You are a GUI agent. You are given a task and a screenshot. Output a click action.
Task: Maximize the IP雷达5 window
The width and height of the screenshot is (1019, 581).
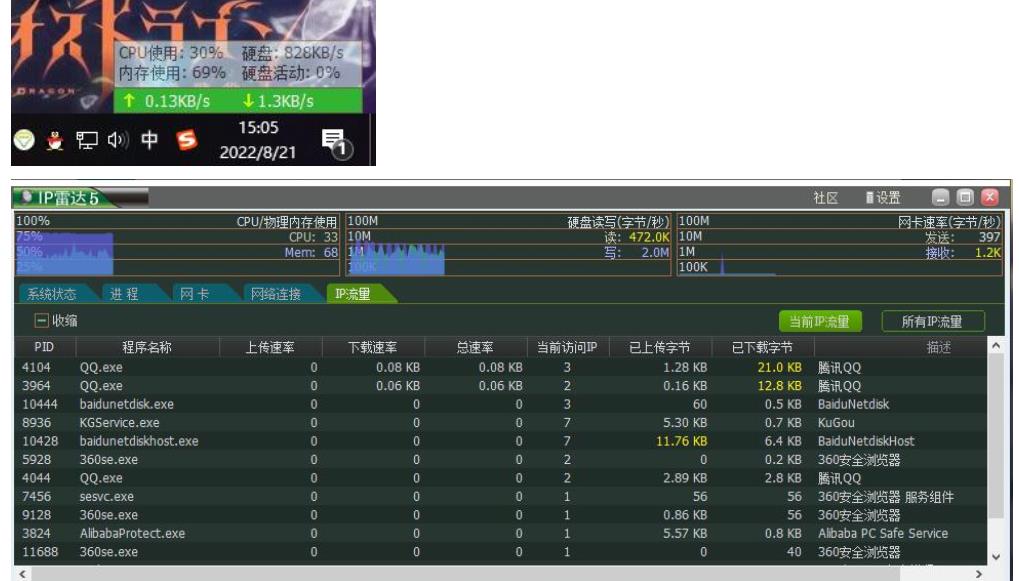point(965,197)
